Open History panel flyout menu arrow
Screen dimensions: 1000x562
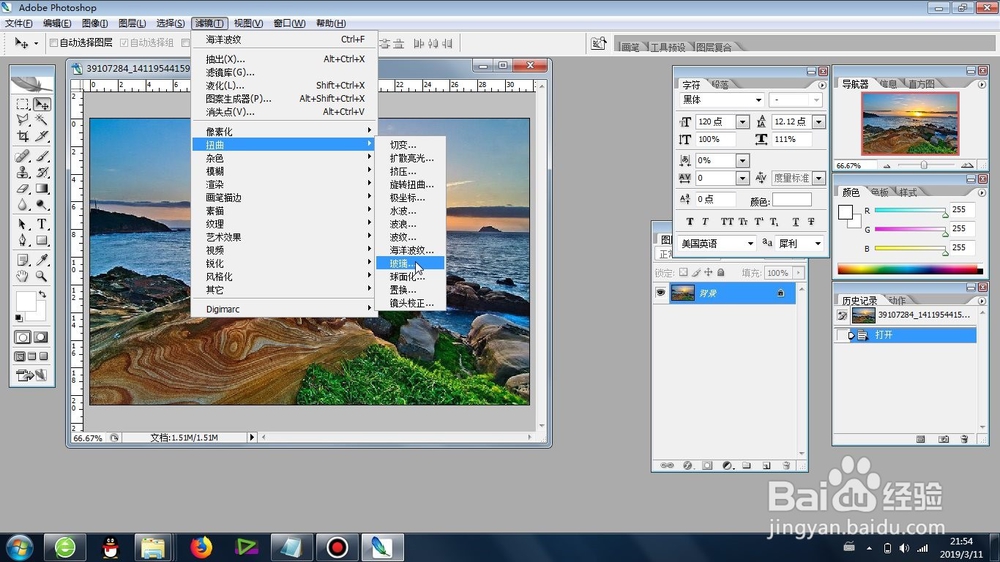[982, 300]
